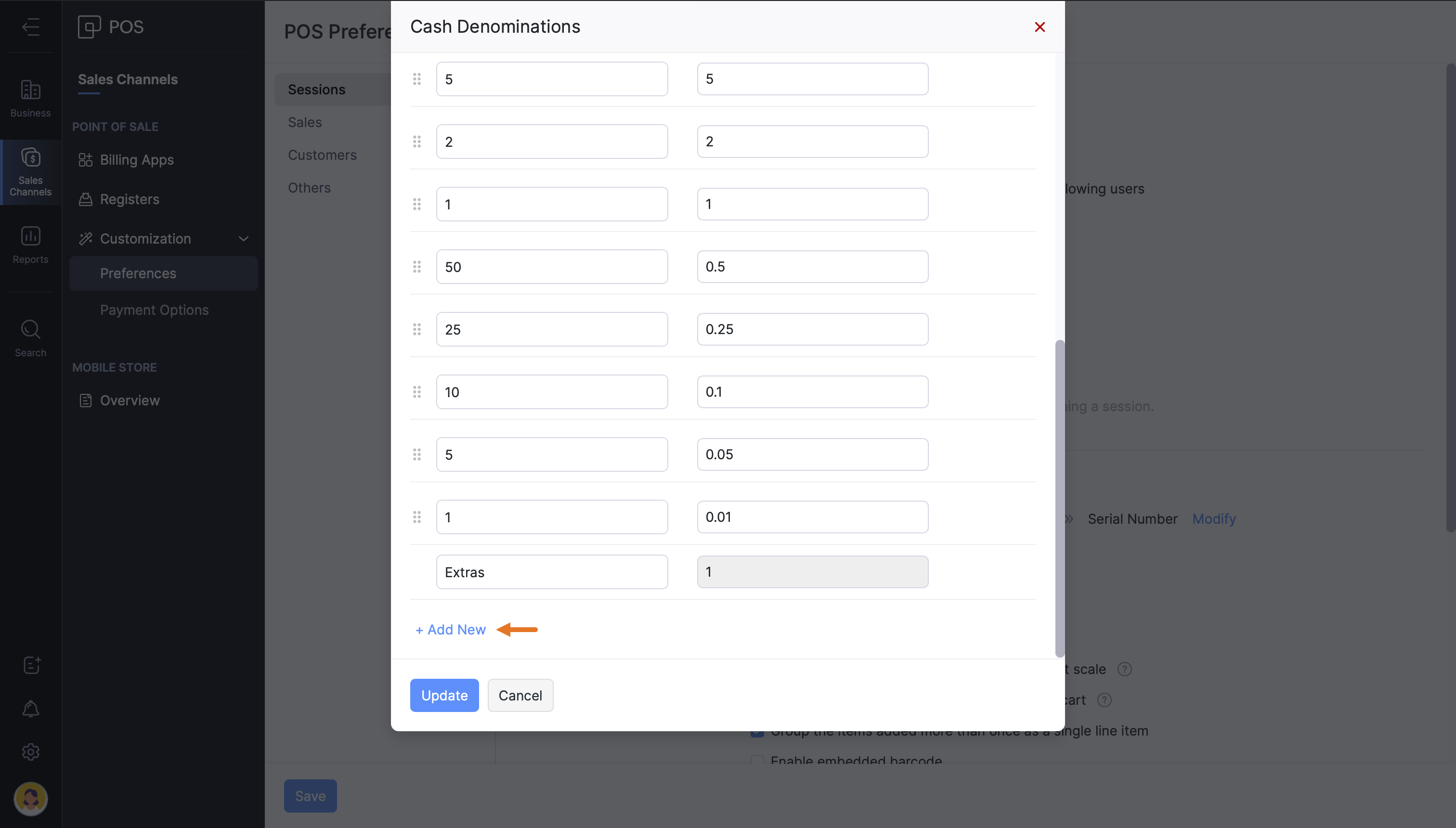Close the Cash Denominations dialog
Image resolution: width=1456 pixels, height=828 pixels.
pos(1040,27)
